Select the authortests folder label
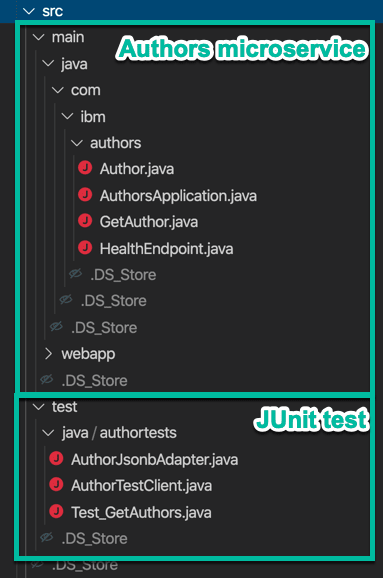Image resolution: width=383 pixels, height=578 pixels. coord(138,433)
